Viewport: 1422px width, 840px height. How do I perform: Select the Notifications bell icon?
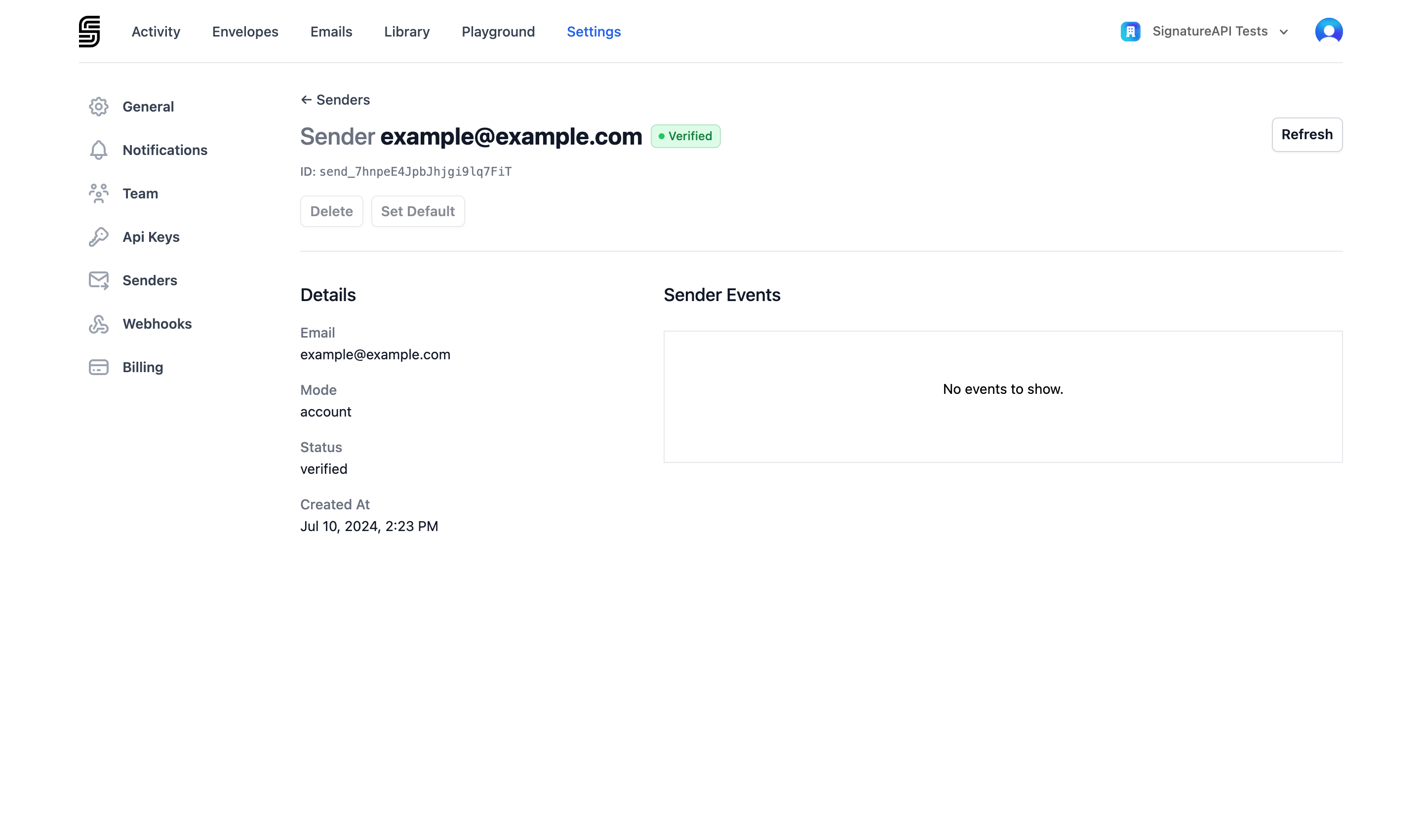pos(99,150)
